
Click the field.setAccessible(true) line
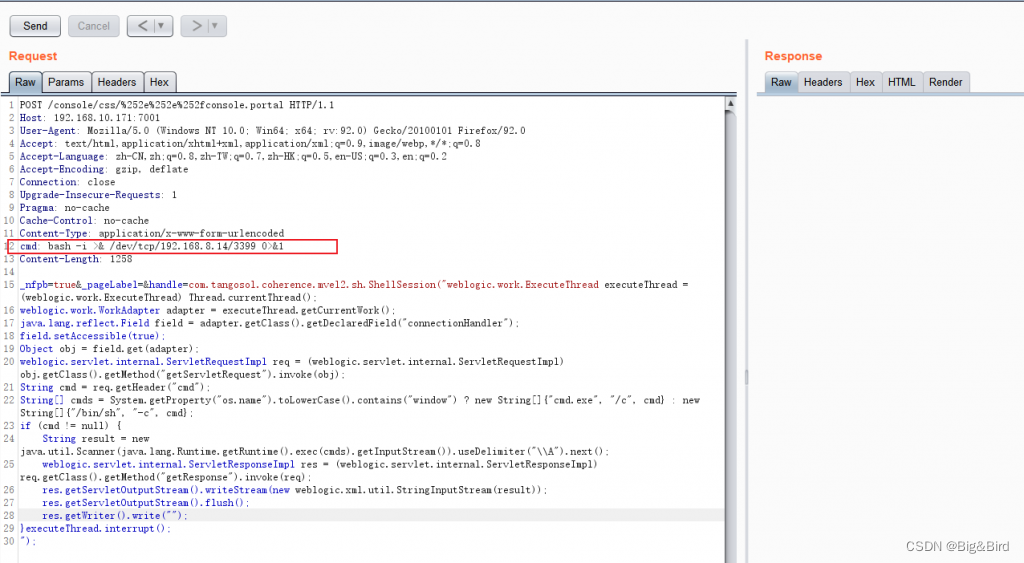click(x=92, y=336)
